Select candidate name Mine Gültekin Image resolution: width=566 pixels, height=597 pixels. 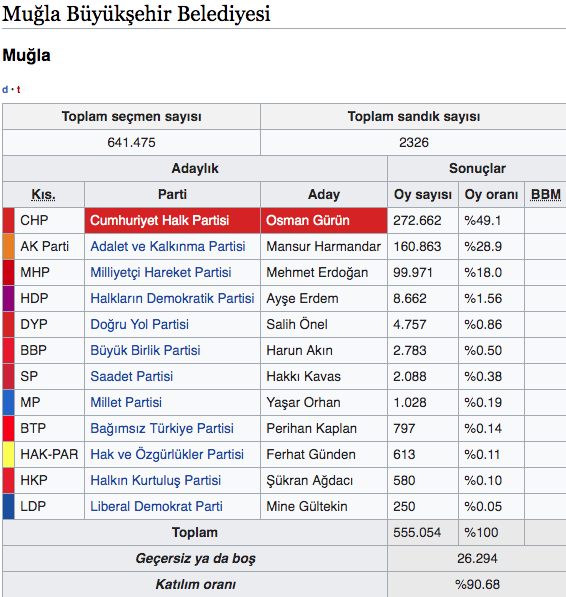[307, 506]
